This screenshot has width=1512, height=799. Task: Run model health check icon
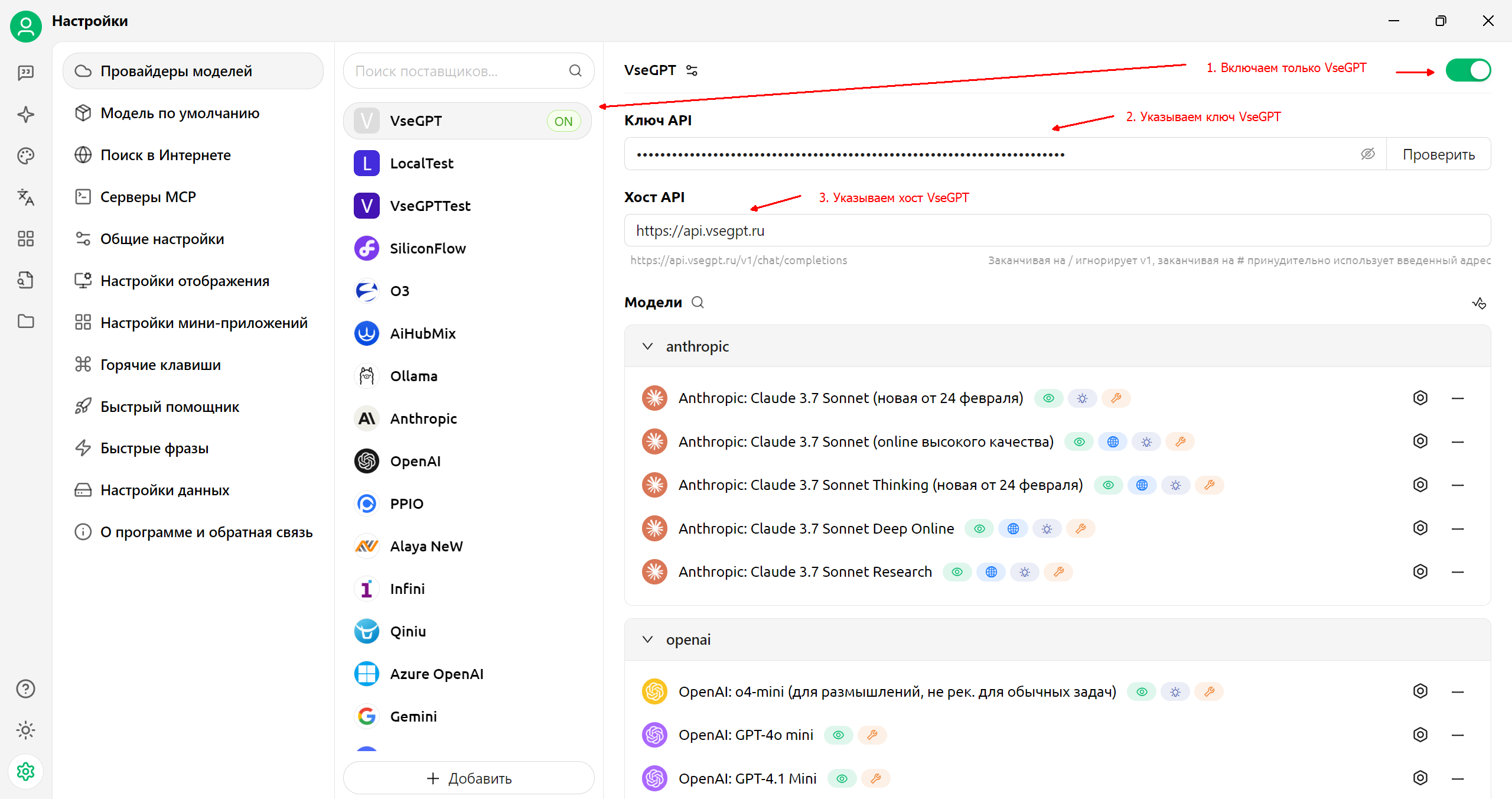tap(1479, 303)
